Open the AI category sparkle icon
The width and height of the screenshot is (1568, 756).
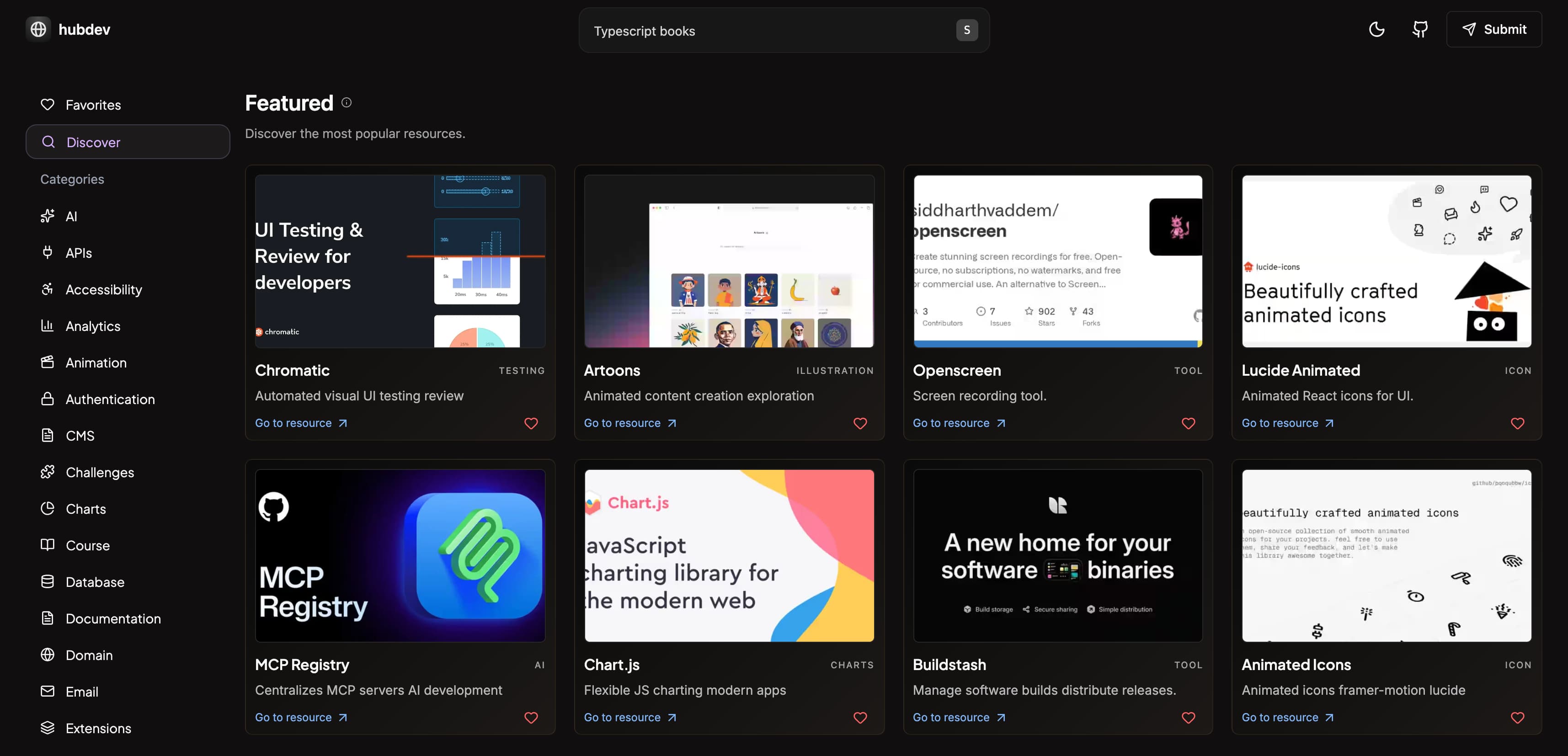tap(48, 216)
